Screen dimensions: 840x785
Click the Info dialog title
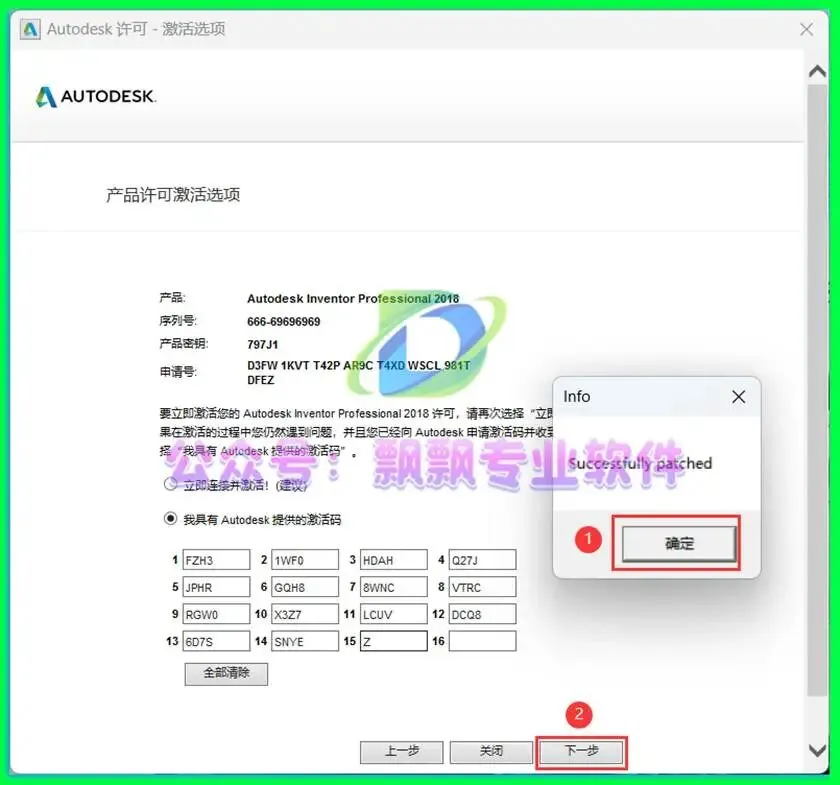click(576, 397)
